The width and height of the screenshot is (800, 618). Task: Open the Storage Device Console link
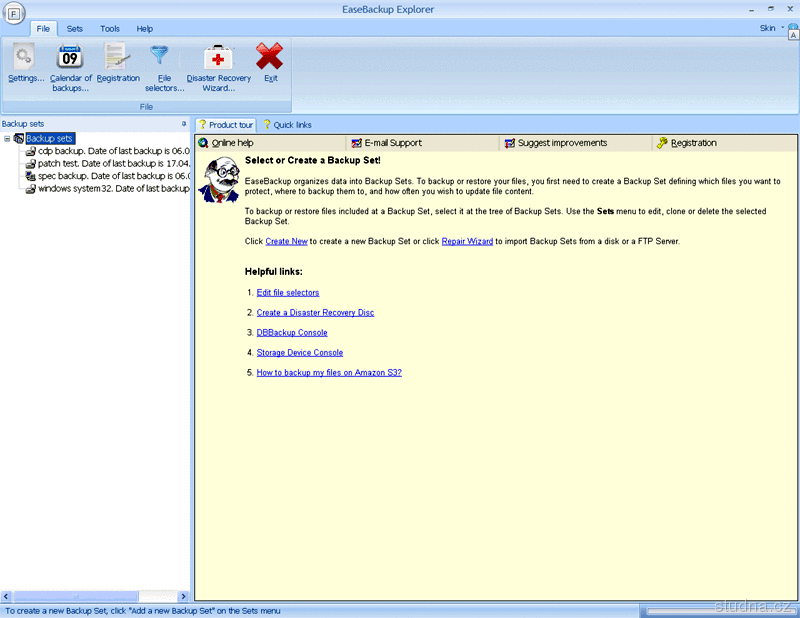299,353
